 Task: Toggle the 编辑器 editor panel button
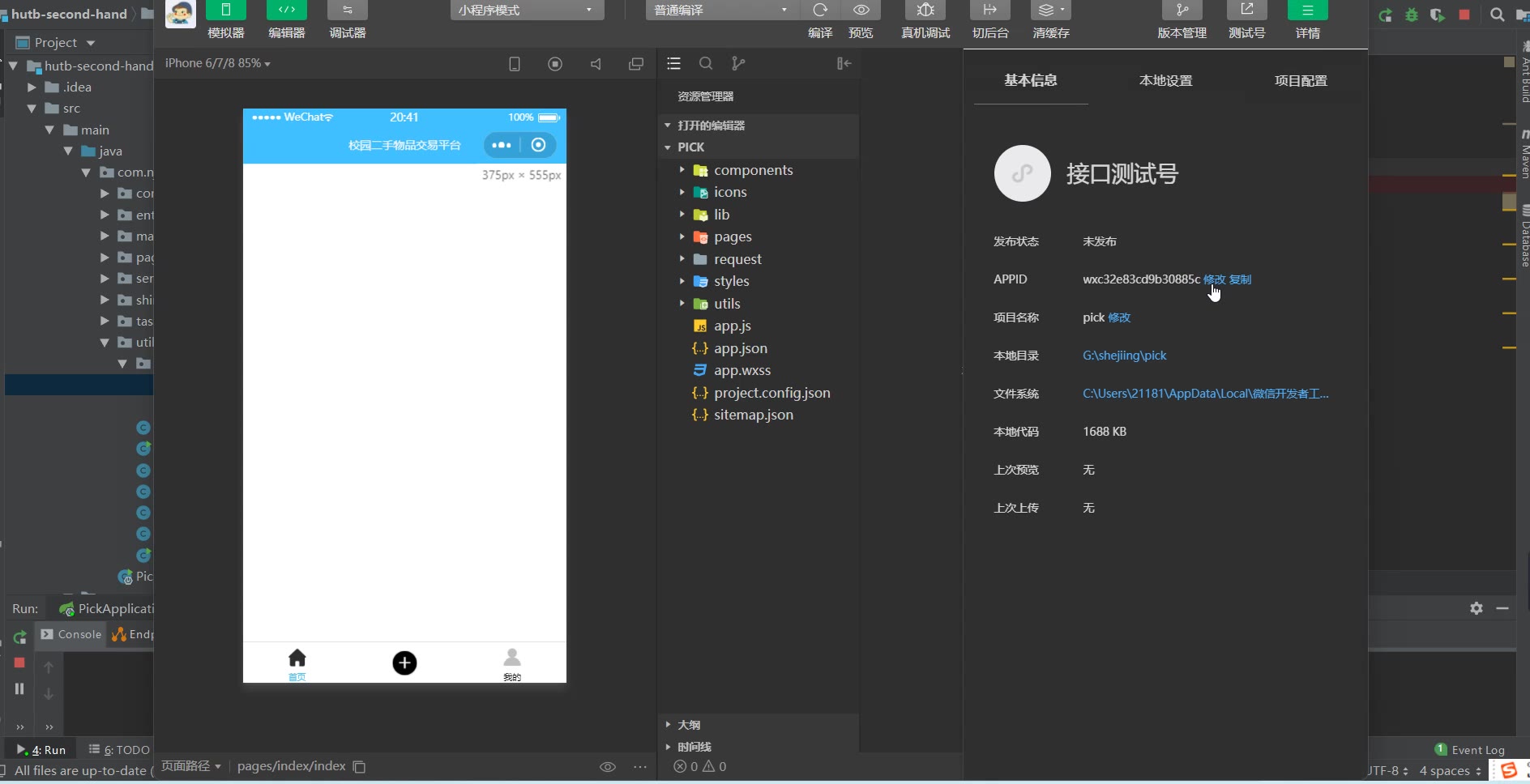click(x=286, y=11)
